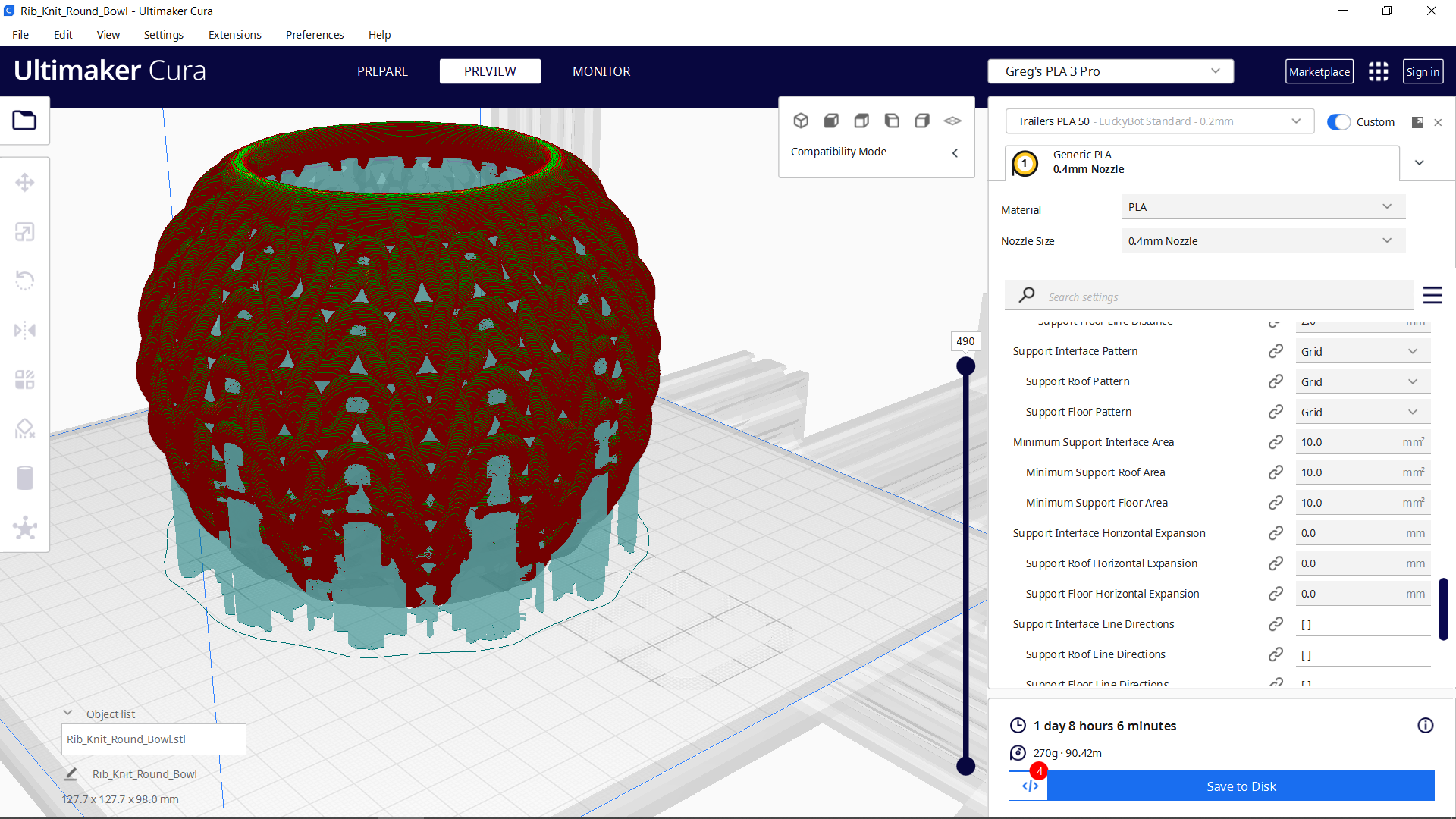Switch to the PREPARE stage tab

(382, 71)
